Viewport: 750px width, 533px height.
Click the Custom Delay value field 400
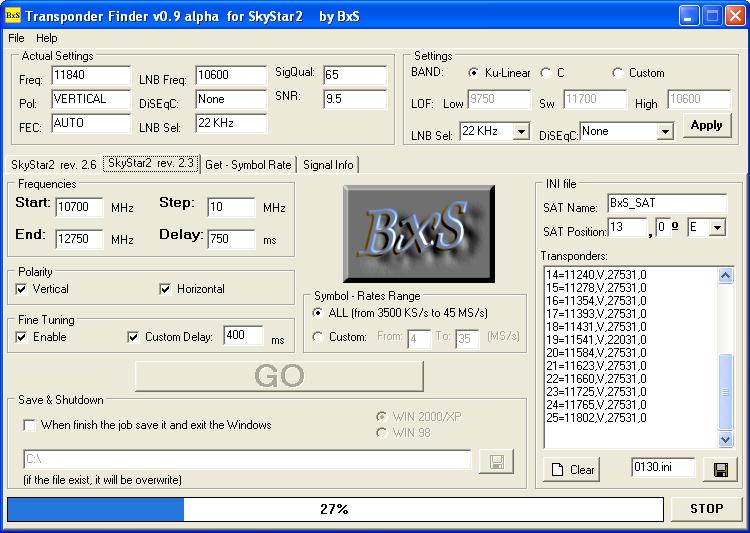click(243, 335)
